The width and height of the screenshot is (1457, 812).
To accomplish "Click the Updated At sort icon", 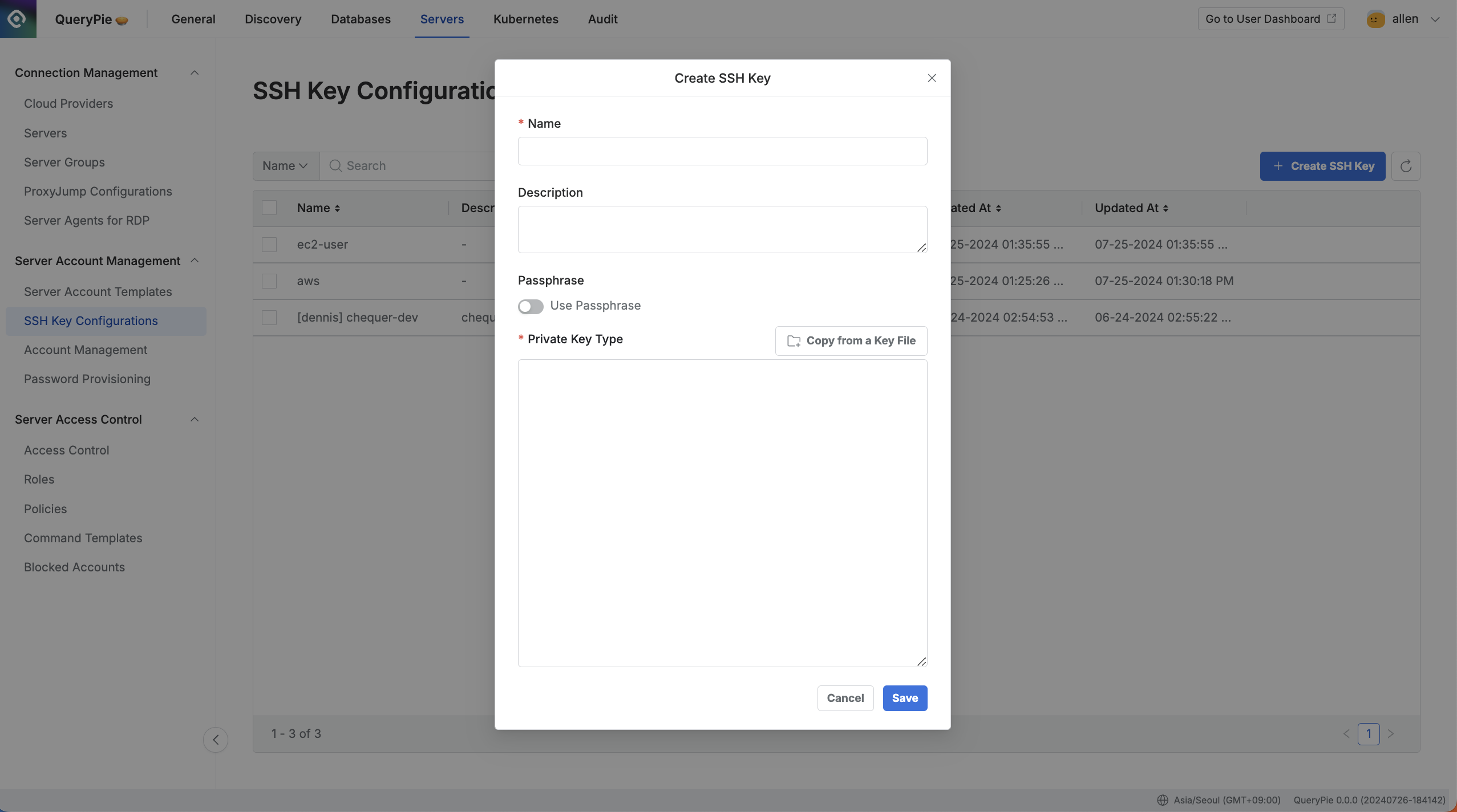I will pos(1165,208).
